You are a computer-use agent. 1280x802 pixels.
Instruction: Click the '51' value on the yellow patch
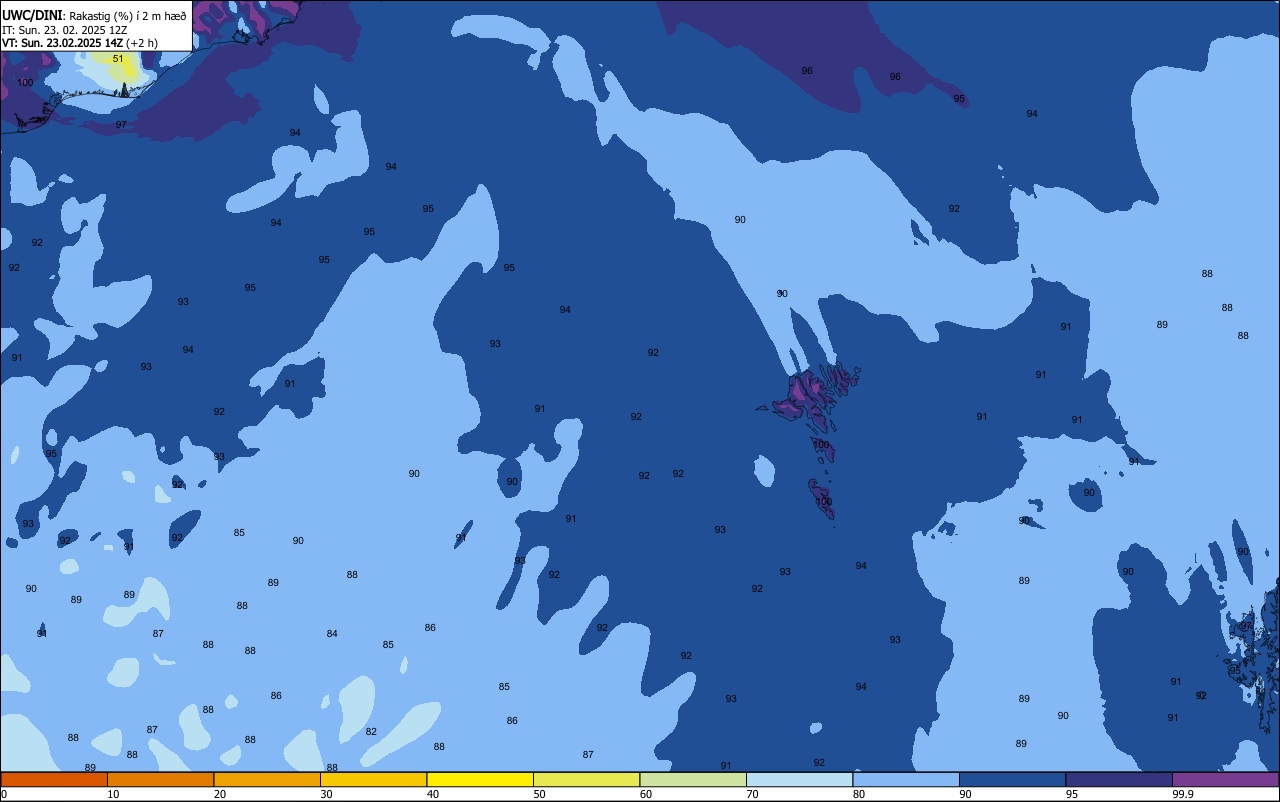point(118,59)
